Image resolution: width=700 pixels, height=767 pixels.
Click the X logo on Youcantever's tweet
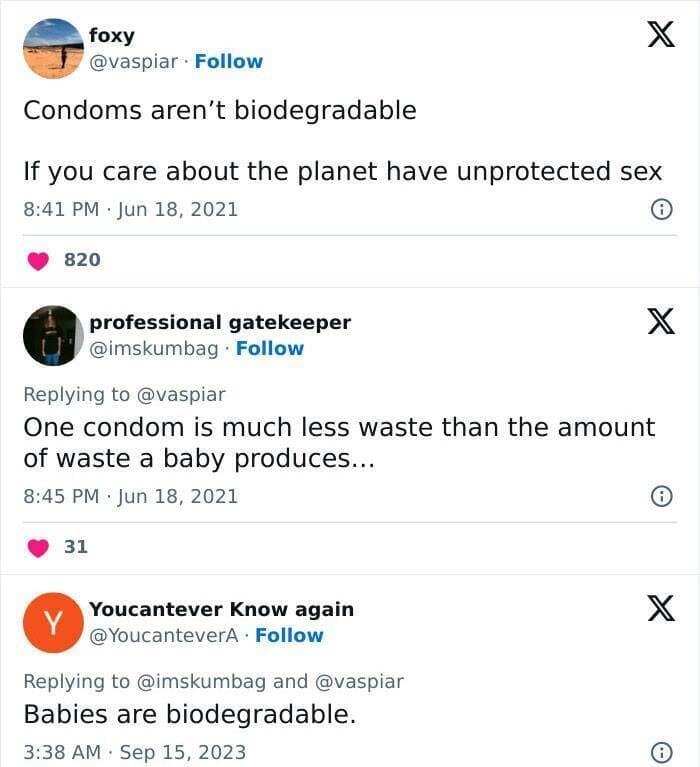point(661,608)
